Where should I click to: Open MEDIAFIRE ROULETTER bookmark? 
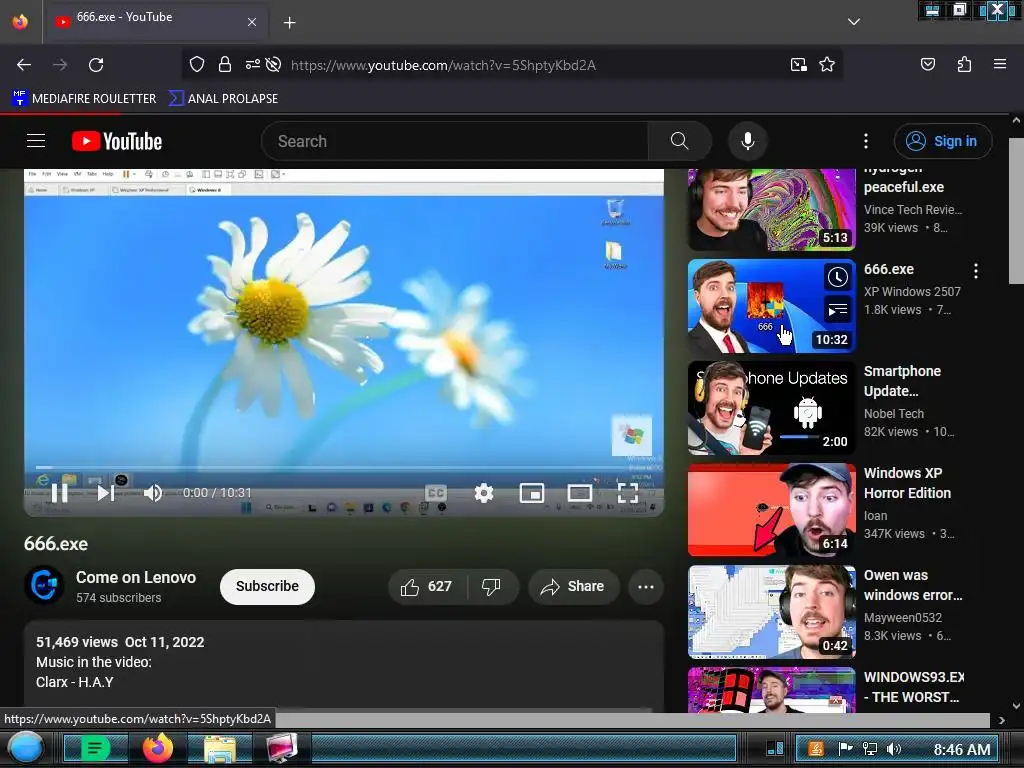pos(84,99)
